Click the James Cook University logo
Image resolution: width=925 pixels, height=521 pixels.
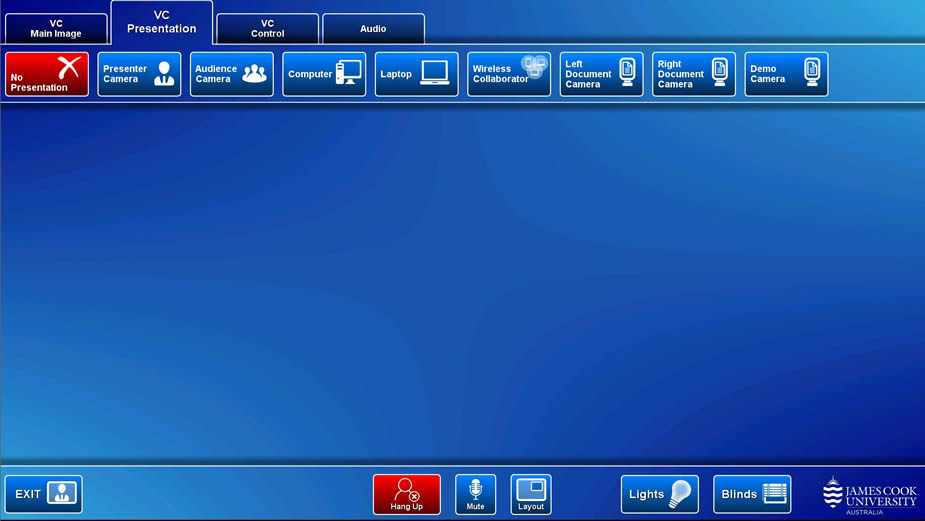870,496
